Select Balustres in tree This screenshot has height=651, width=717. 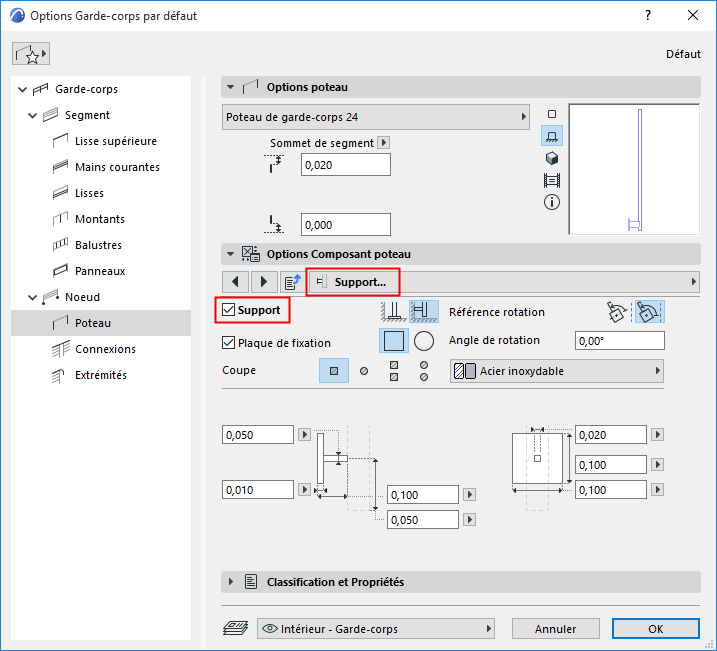tap(98, 245)
